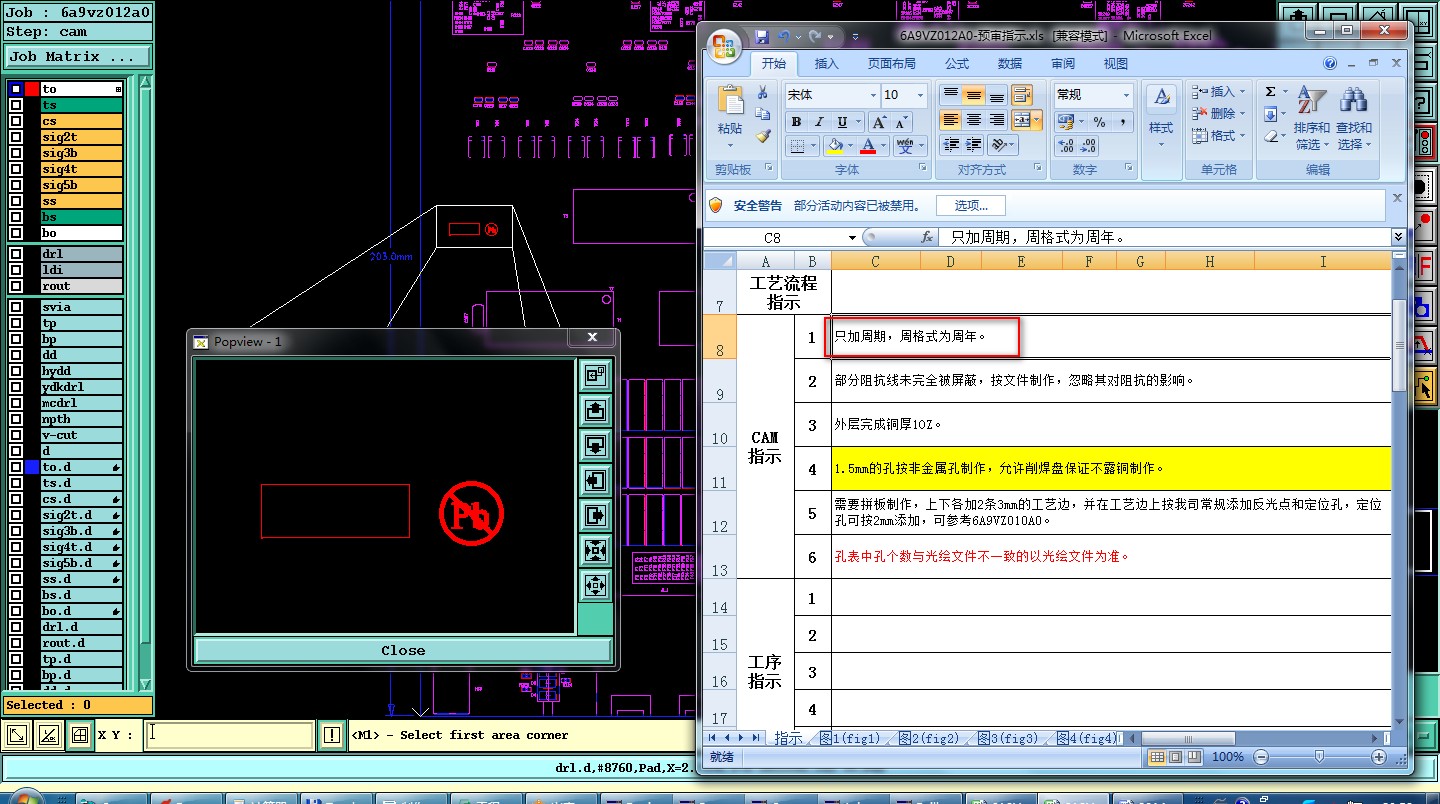Click Close button in Popview window
Image resolution: width=1440 pixels, height=804 pixels.
403,650
